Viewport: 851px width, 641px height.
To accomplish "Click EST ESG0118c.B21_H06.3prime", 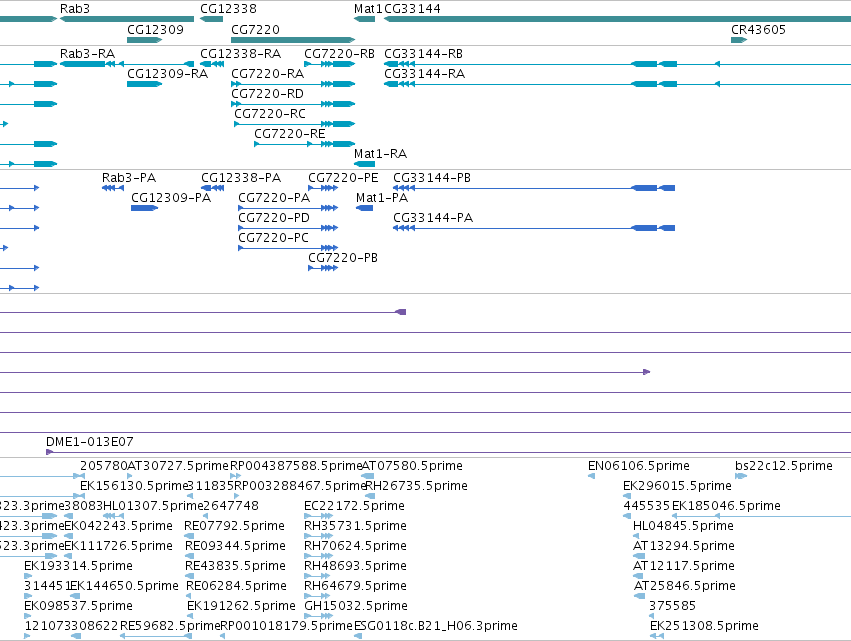I will point(436,625).
